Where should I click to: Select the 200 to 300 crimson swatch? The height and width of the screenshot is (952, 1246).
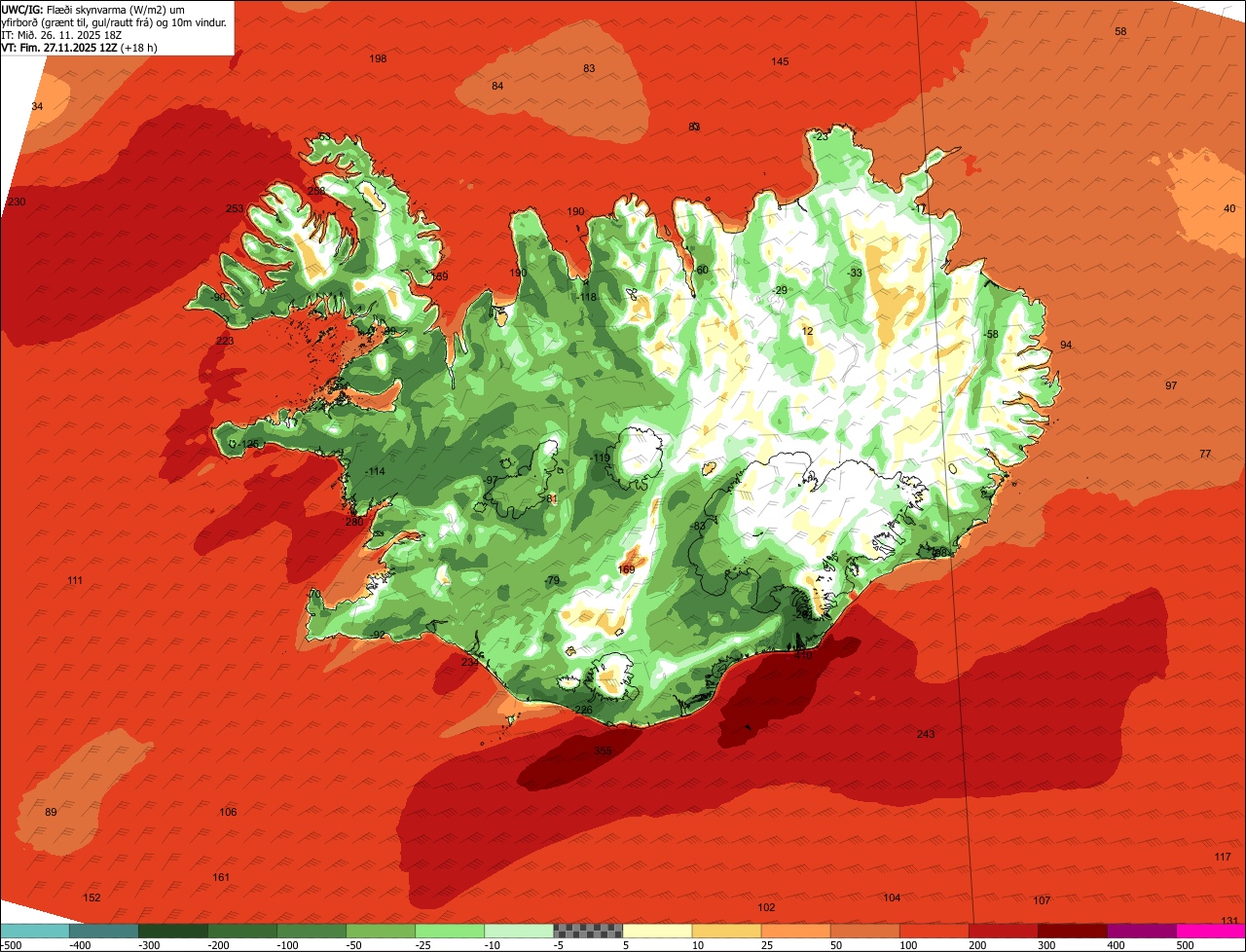pos(1002,931)
